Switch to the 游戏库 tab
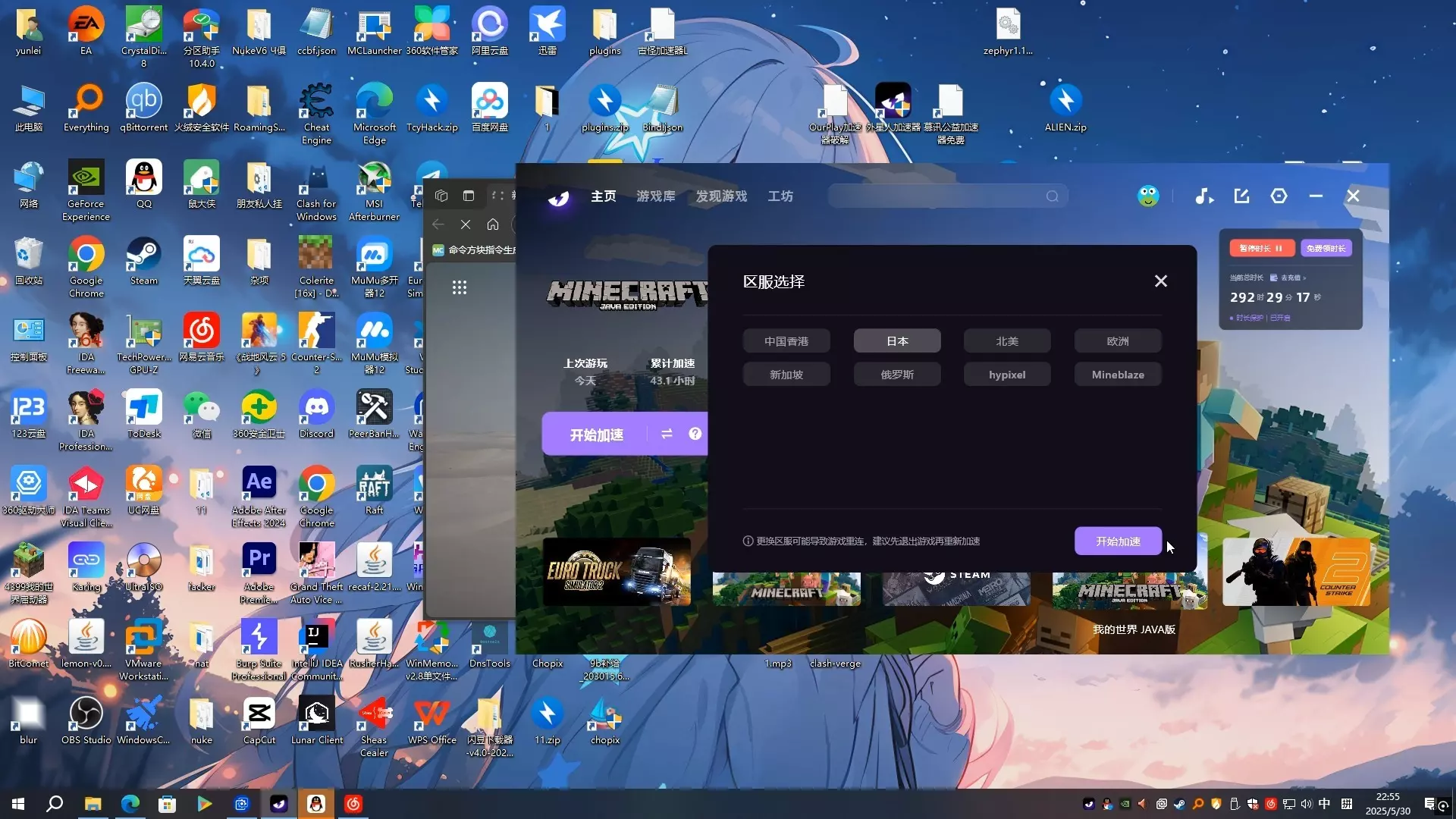Image resolution: width=1456 pixels, height=819 pixels. click(x=655, y=196)
